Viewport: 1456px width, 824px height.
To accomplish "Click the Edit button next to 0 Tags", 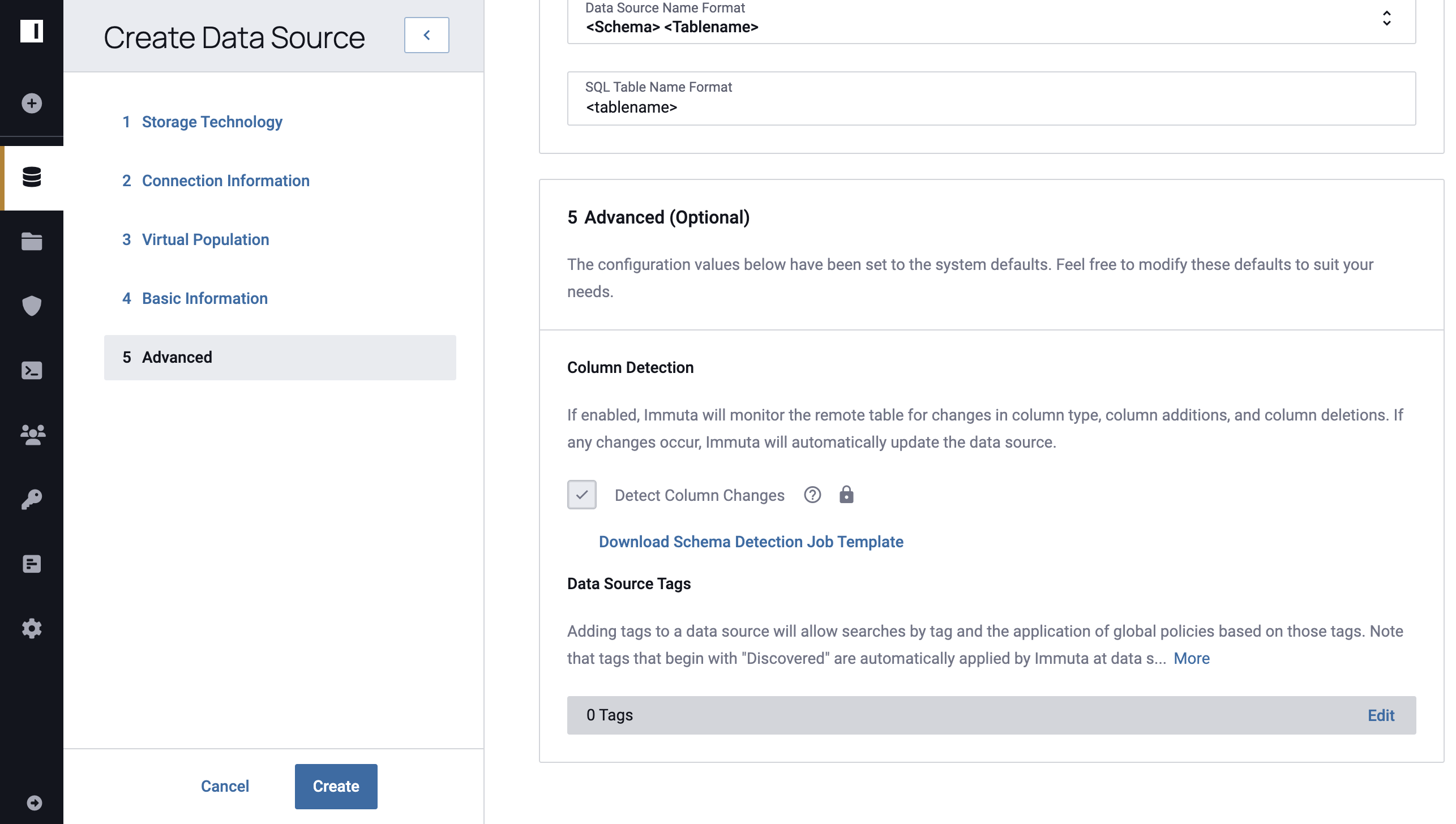I will [x=1381, y=714].
